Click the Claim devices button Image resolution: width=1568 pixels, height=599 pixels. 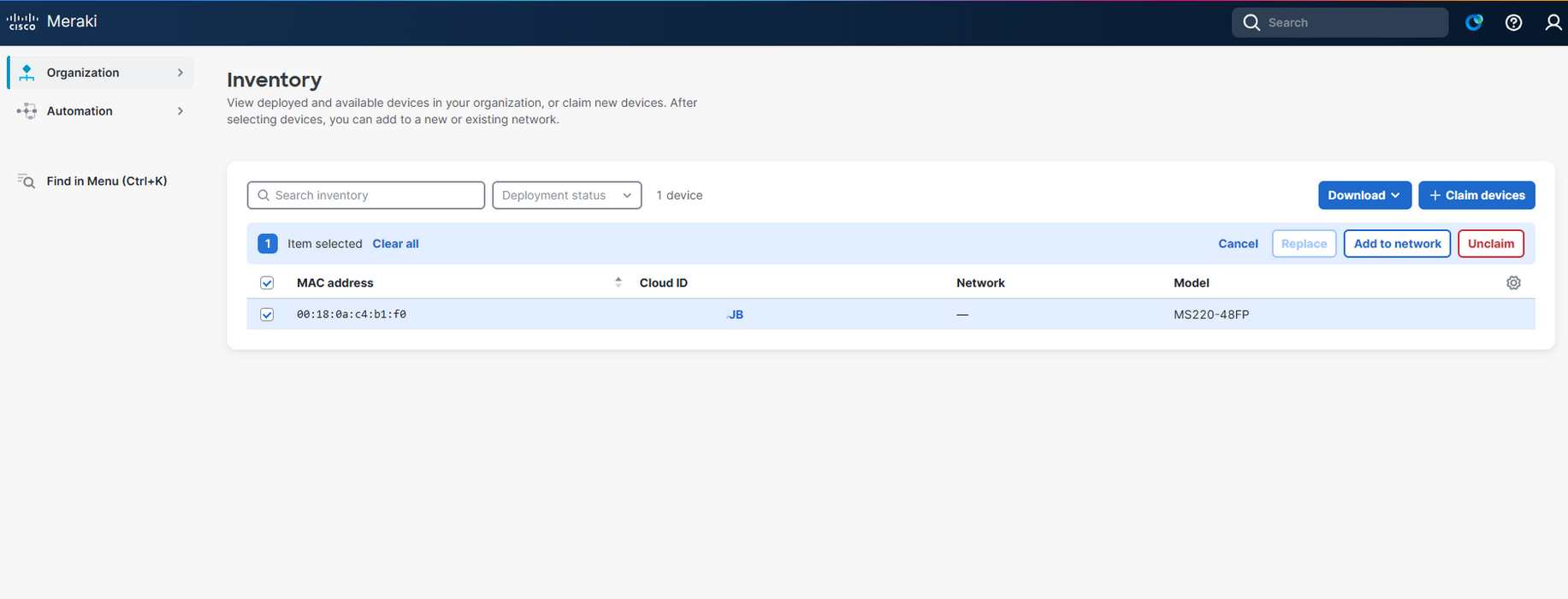1476,195
